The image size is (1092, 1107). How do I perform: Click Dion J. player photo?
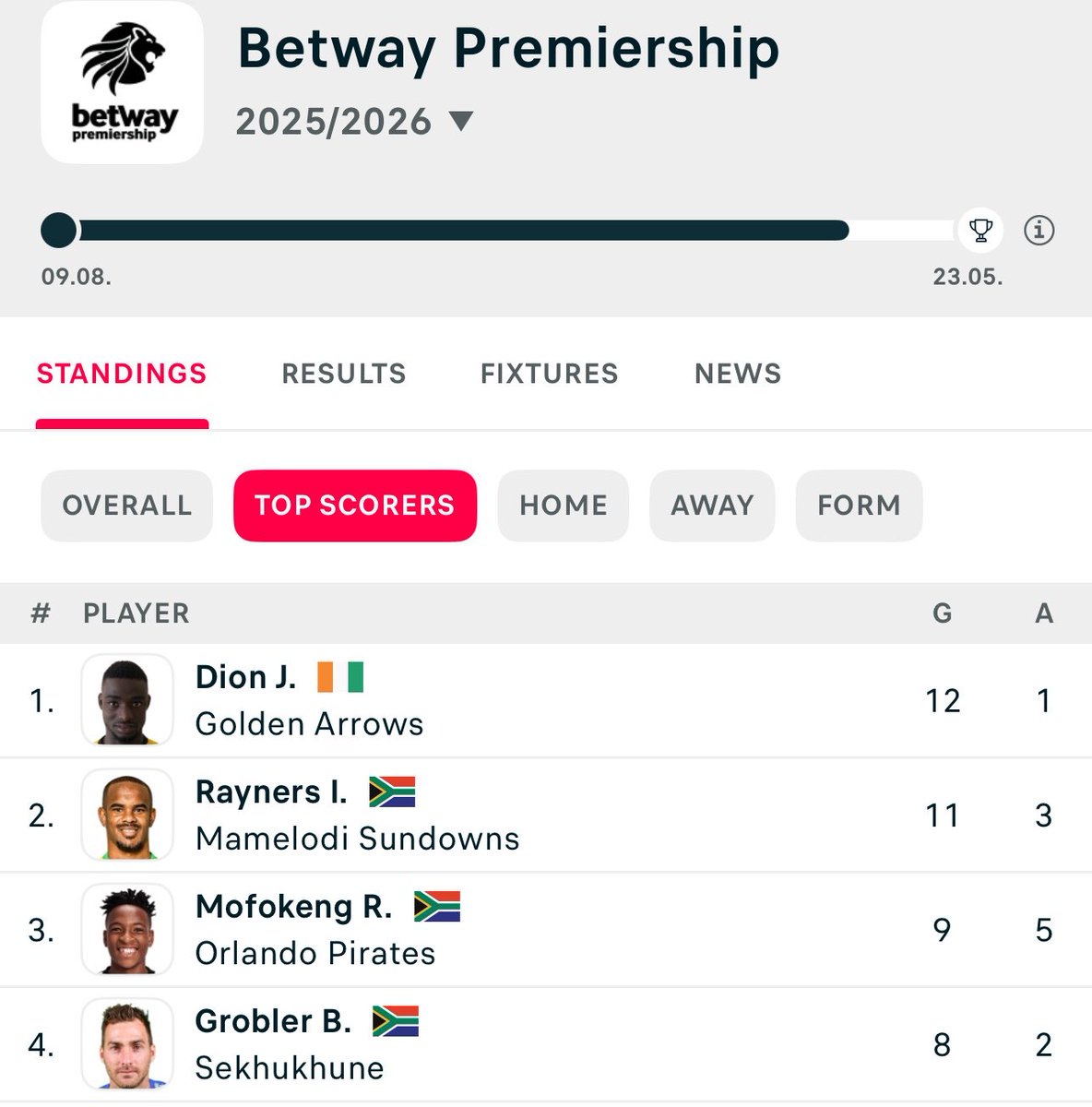click(127, 700)
